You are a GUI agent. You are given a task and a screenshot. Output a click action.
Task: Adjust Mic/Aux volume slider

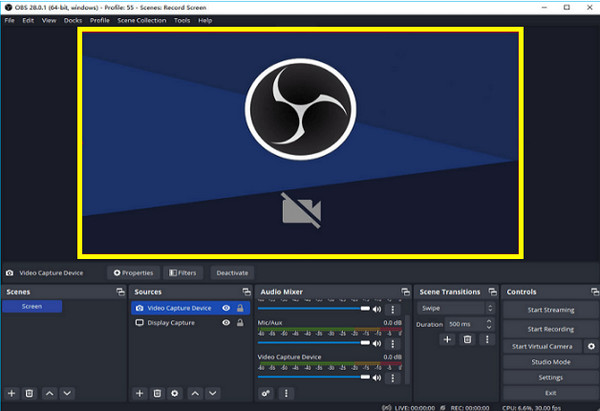[x=314, y=343]
